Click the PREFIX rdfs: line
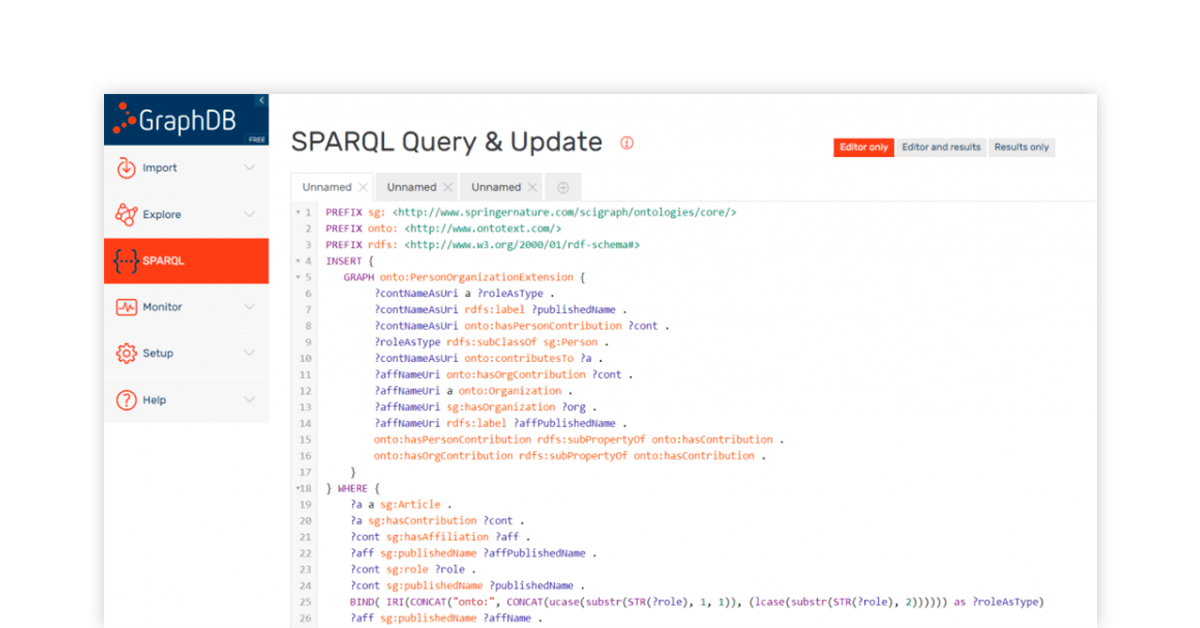Viewport: 1200px width, 628px height. [483, 245]
